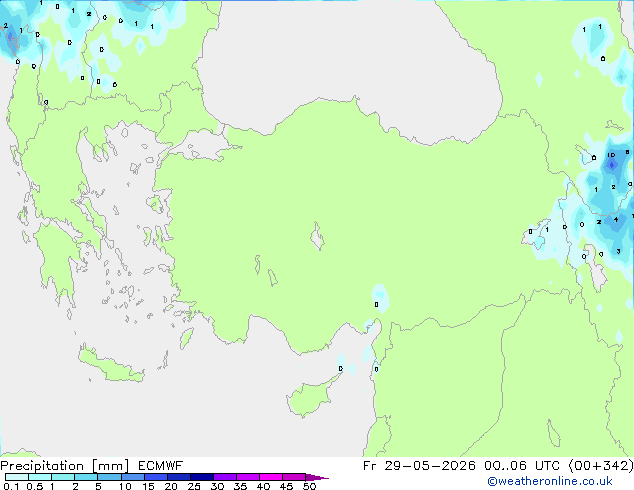The width and height of the screenshot is (634, 490).
Task: Click the '(00+342)' forecast offset text
Action: (601, 466)
